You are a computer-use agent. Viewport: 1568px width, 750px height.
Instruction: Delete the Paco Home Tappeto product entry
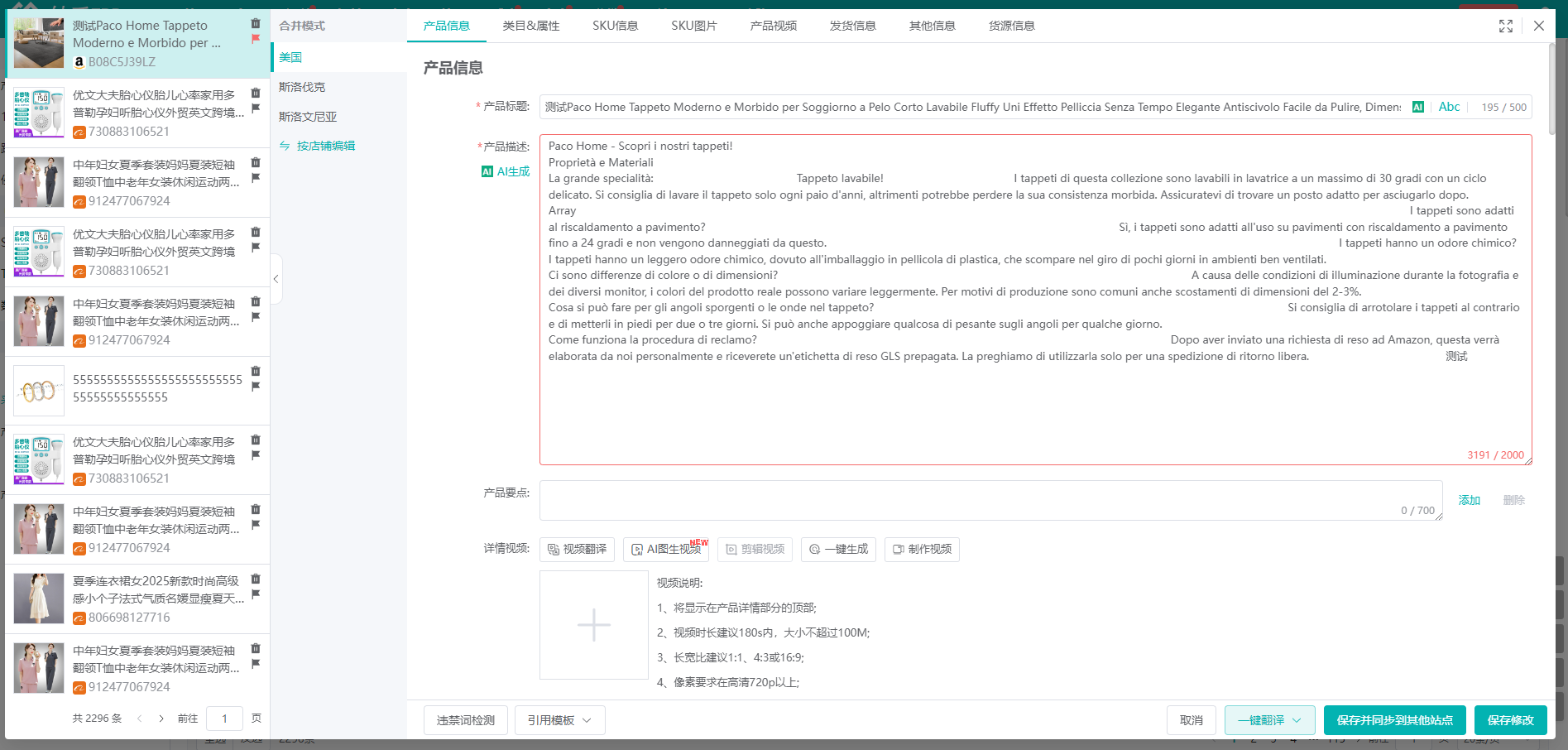point(256,23)
